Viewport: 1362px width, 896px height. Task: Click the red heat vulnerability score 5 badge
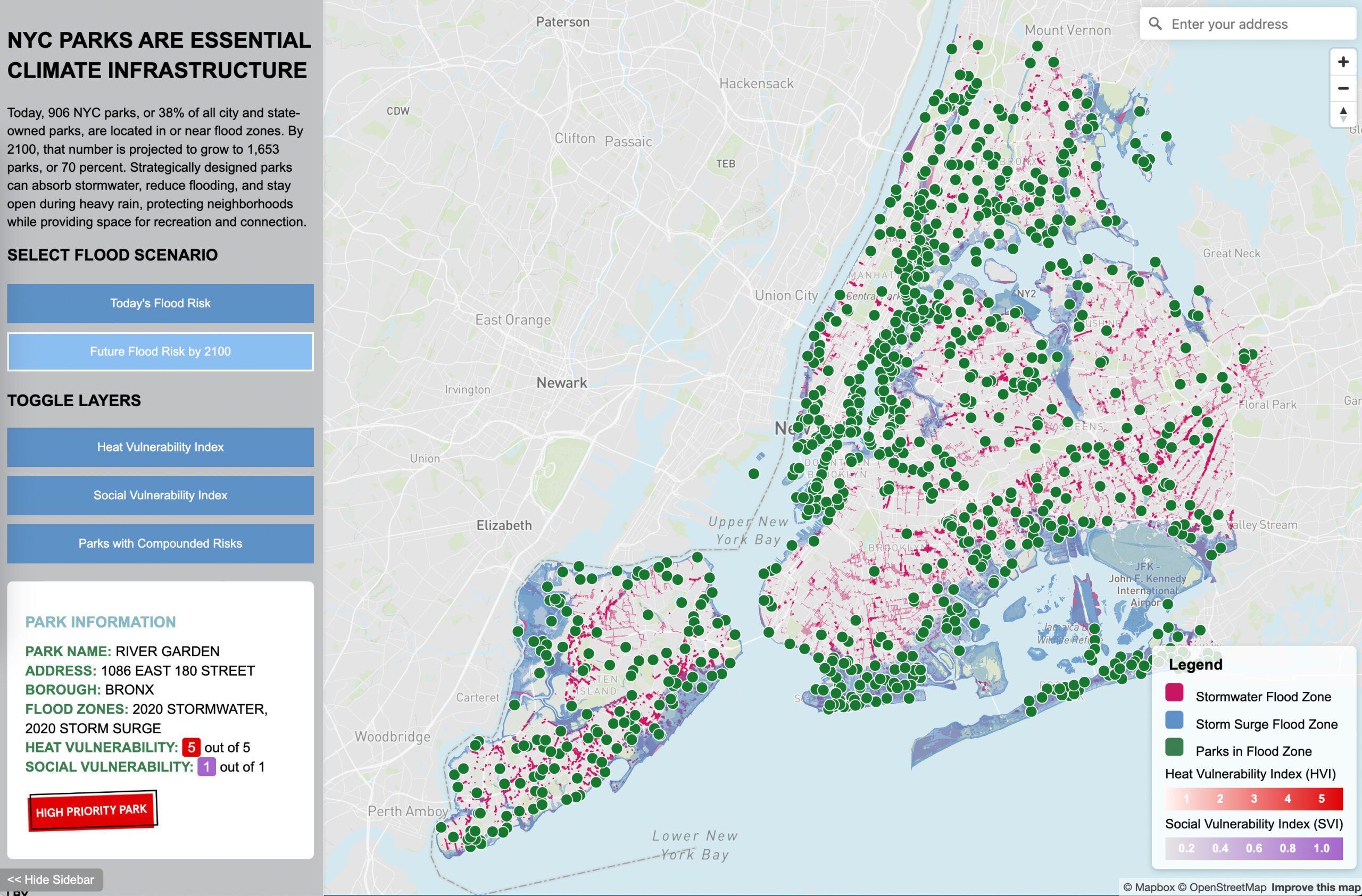pyautogui.click(x=191, y=747)
